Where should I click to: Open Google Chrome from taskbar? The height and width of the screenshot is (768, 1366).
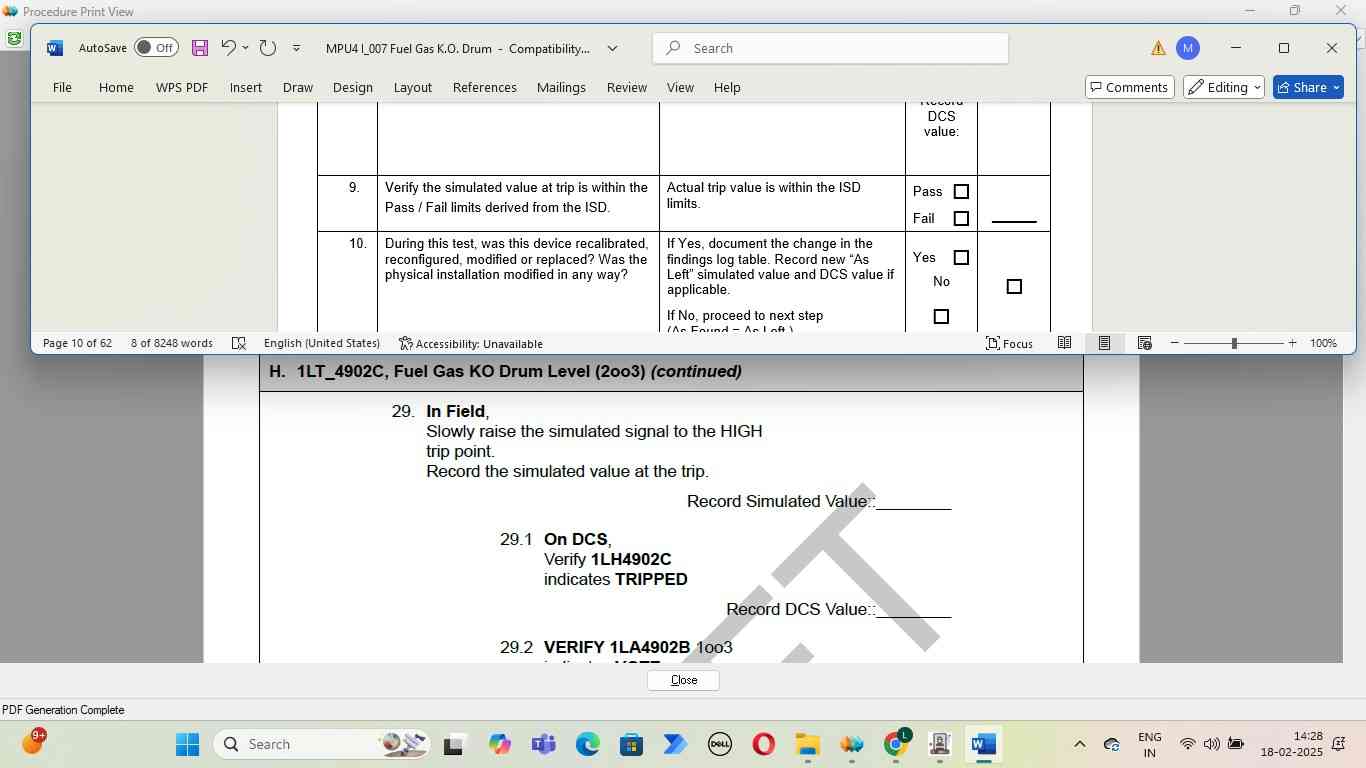tap(896, 744)
